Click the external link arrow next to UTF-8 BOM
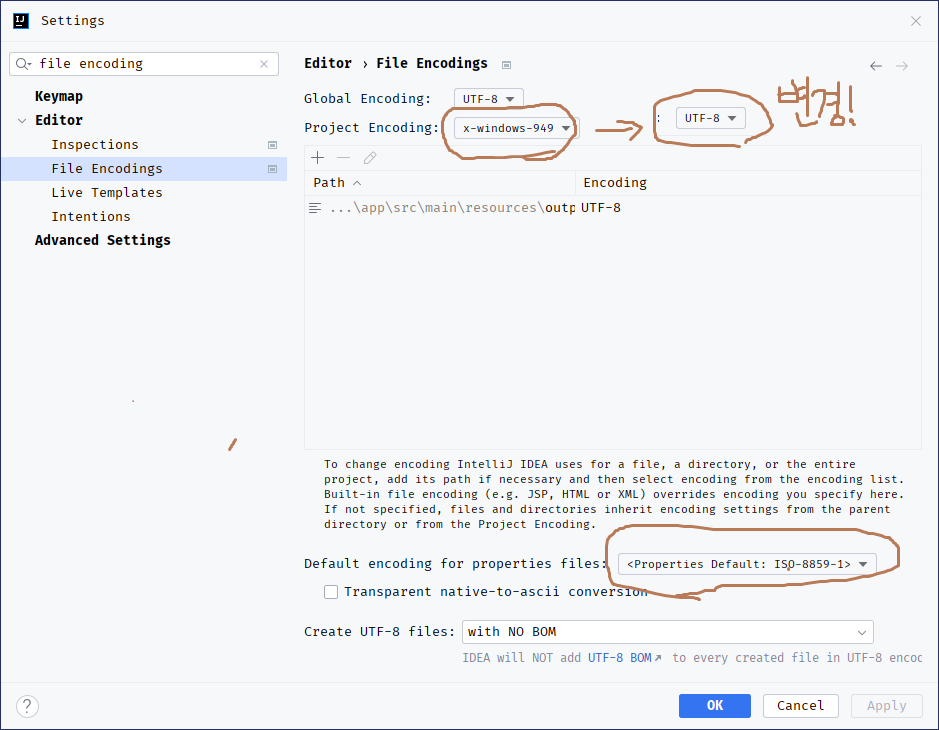The width and height of the screenshot is (939, 730). tap(658, 658)
